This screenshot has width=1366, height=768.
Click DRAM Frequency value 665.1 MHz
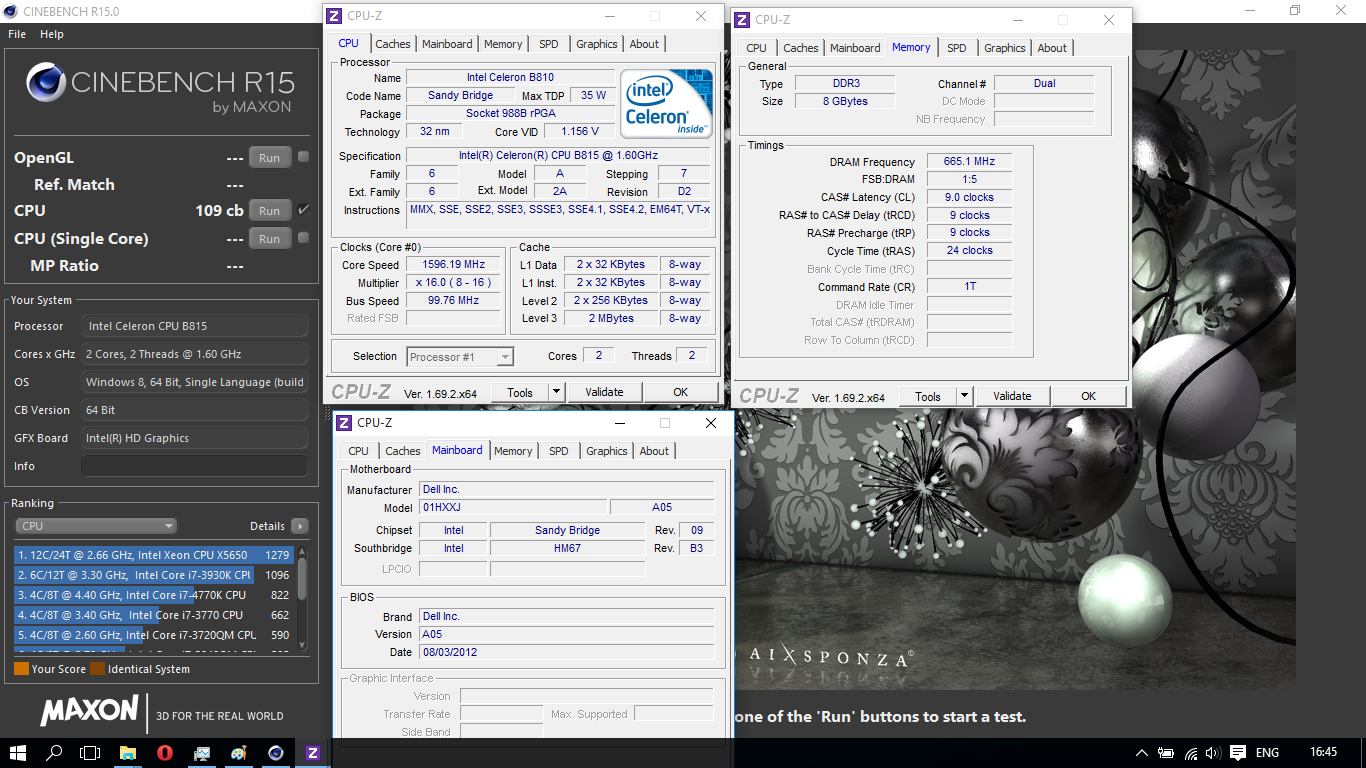[x=969, y=162]
